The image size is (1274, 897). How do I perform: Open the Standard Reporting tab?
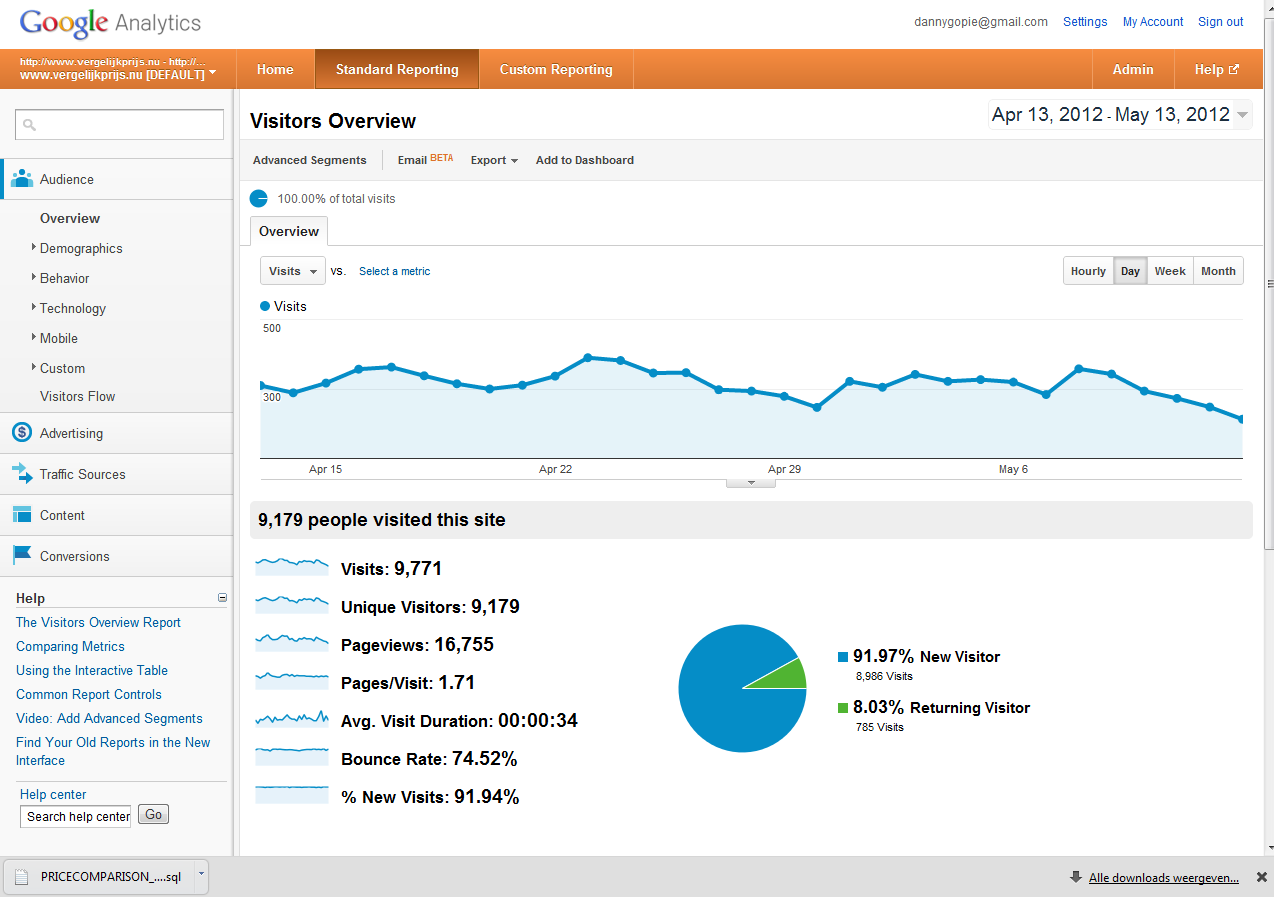397,69
